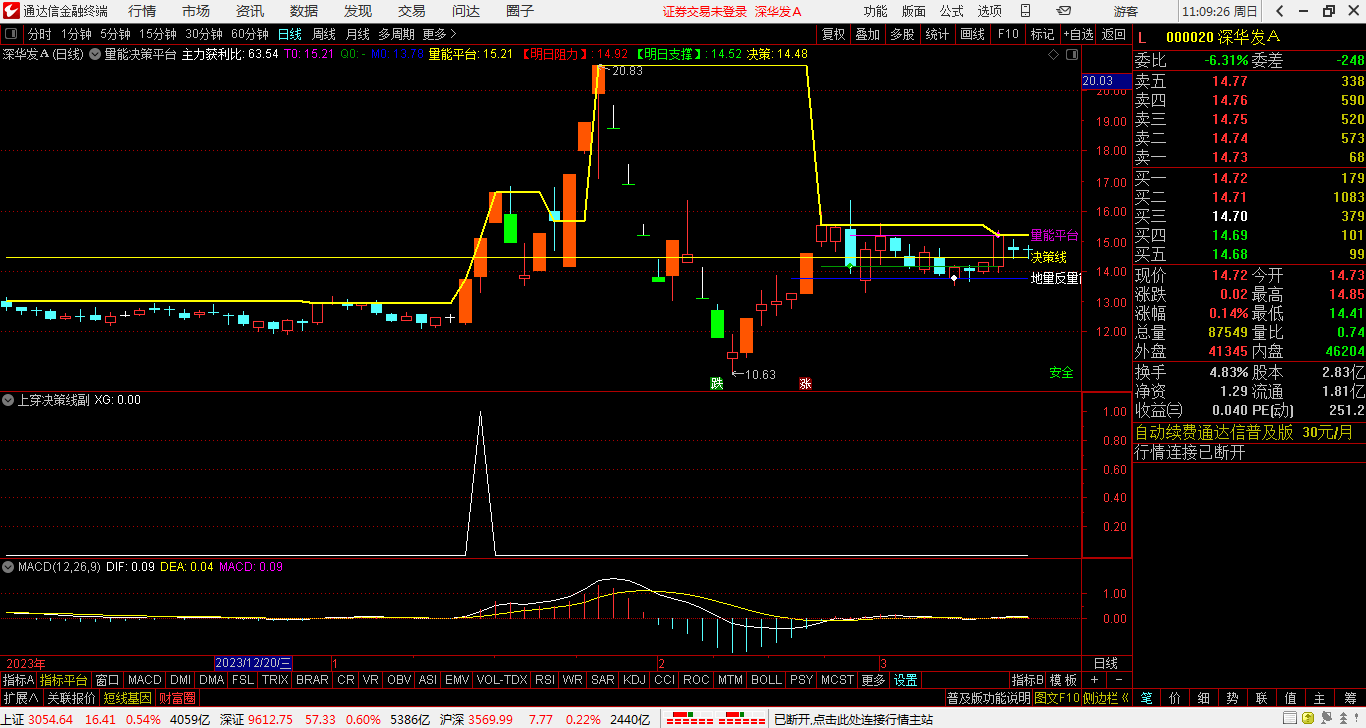This screenshot has height=728, width=1366.
Task: Click the 2023/12/20/三 date marker
Action: point(254,663)
